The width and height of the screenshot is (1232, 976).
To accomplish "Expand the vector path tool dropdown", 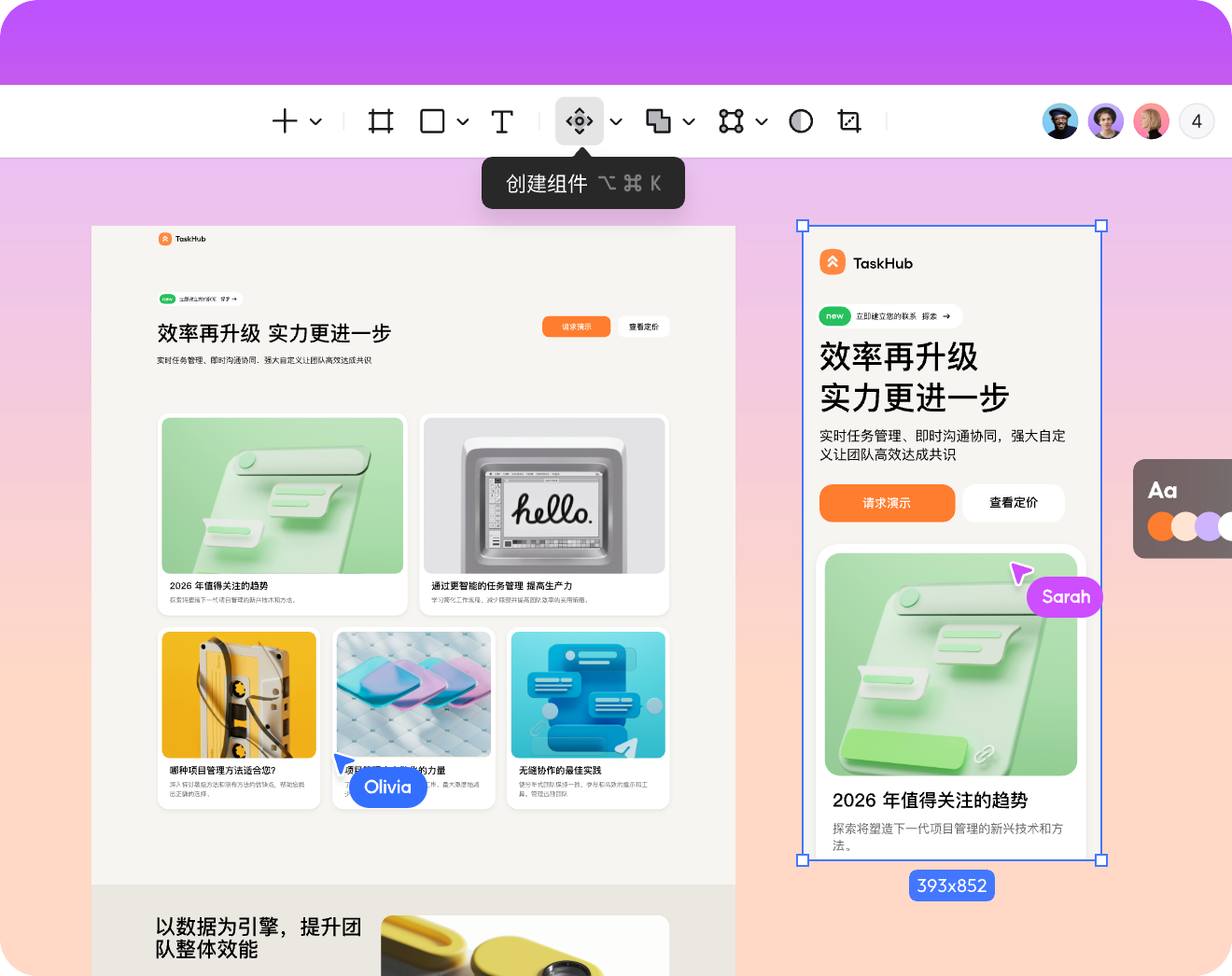I will (x=762, y=121).
